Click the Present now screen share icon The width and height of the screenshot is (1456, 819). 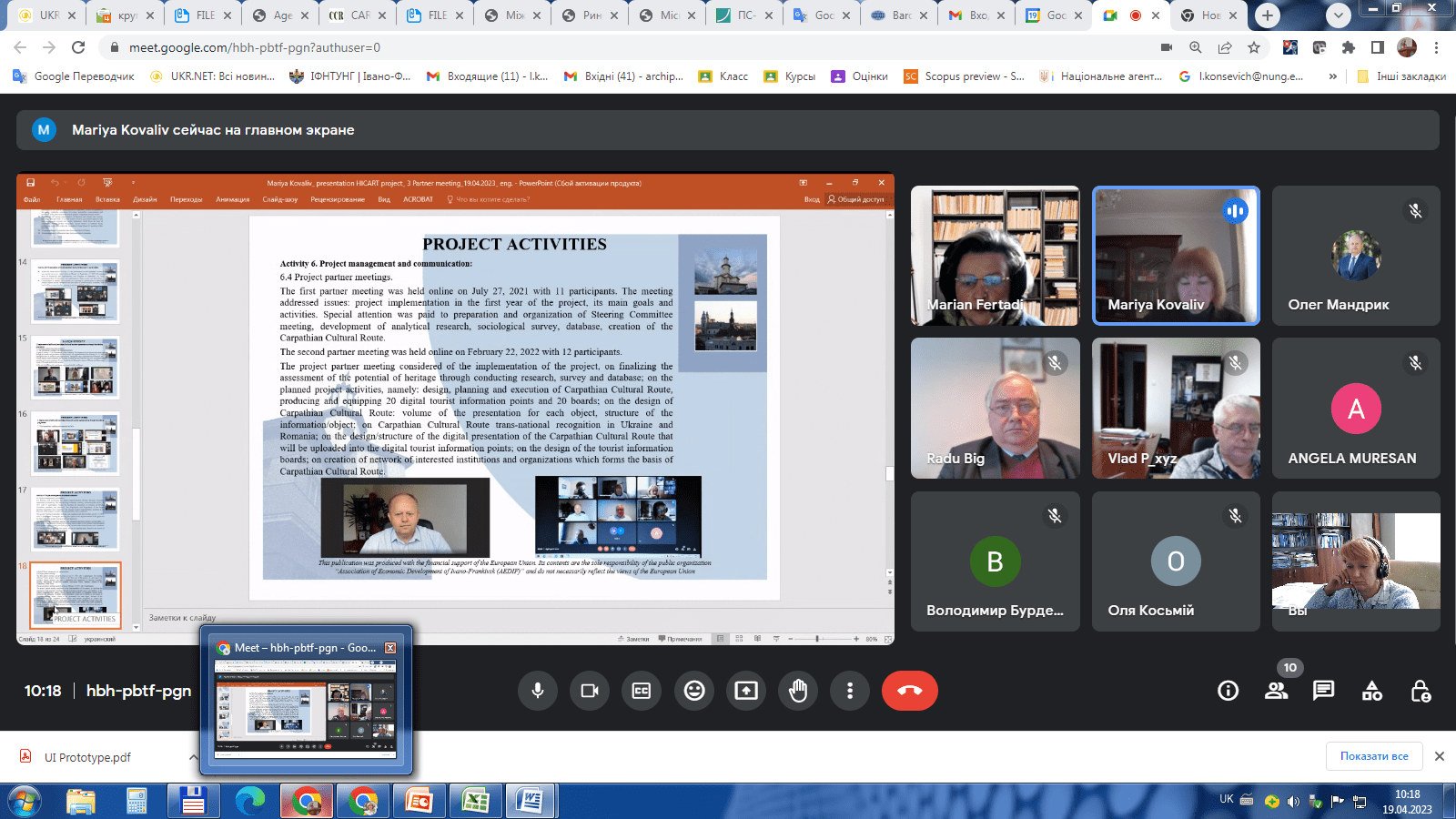746,691
